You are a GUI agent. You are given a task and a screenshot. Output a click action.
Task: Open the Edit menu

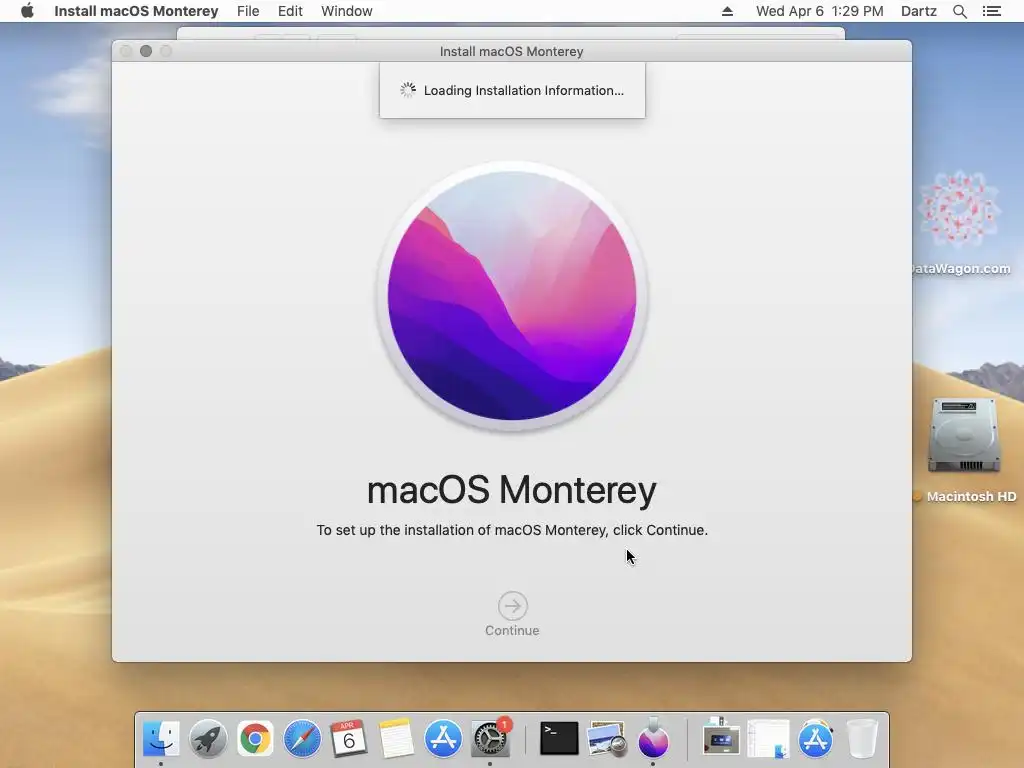click(x=290, y=11)
